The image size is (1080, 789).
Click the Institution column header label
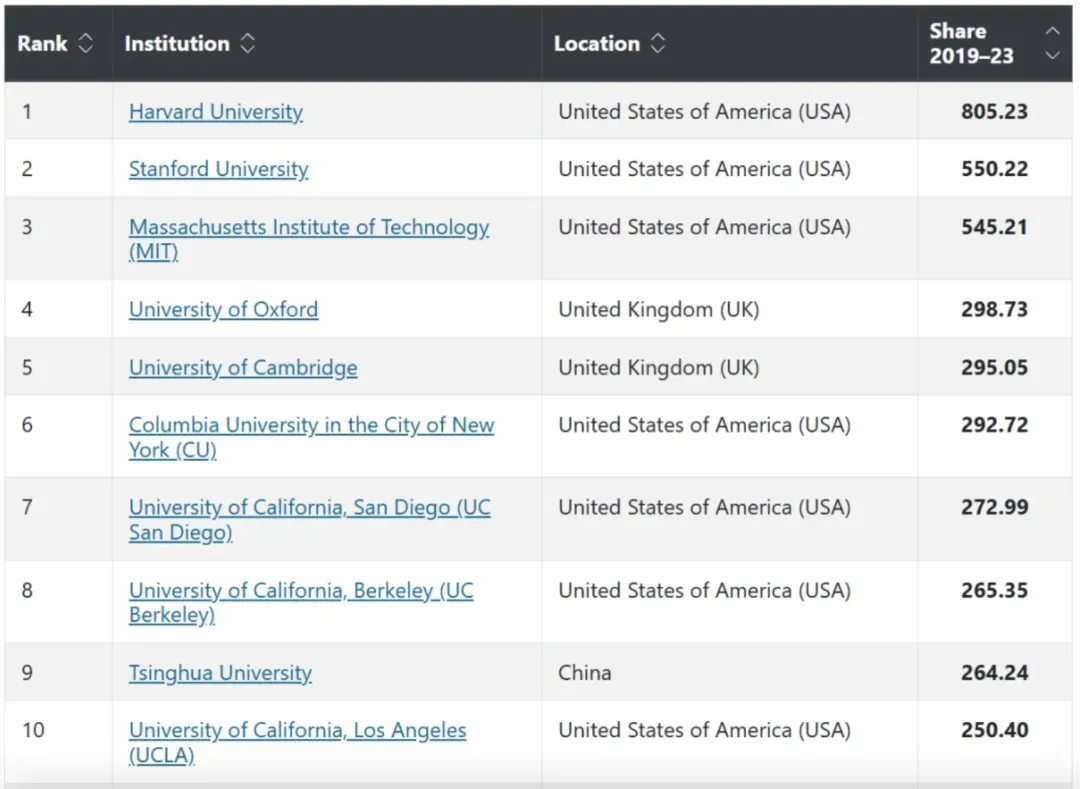point(177,43)
